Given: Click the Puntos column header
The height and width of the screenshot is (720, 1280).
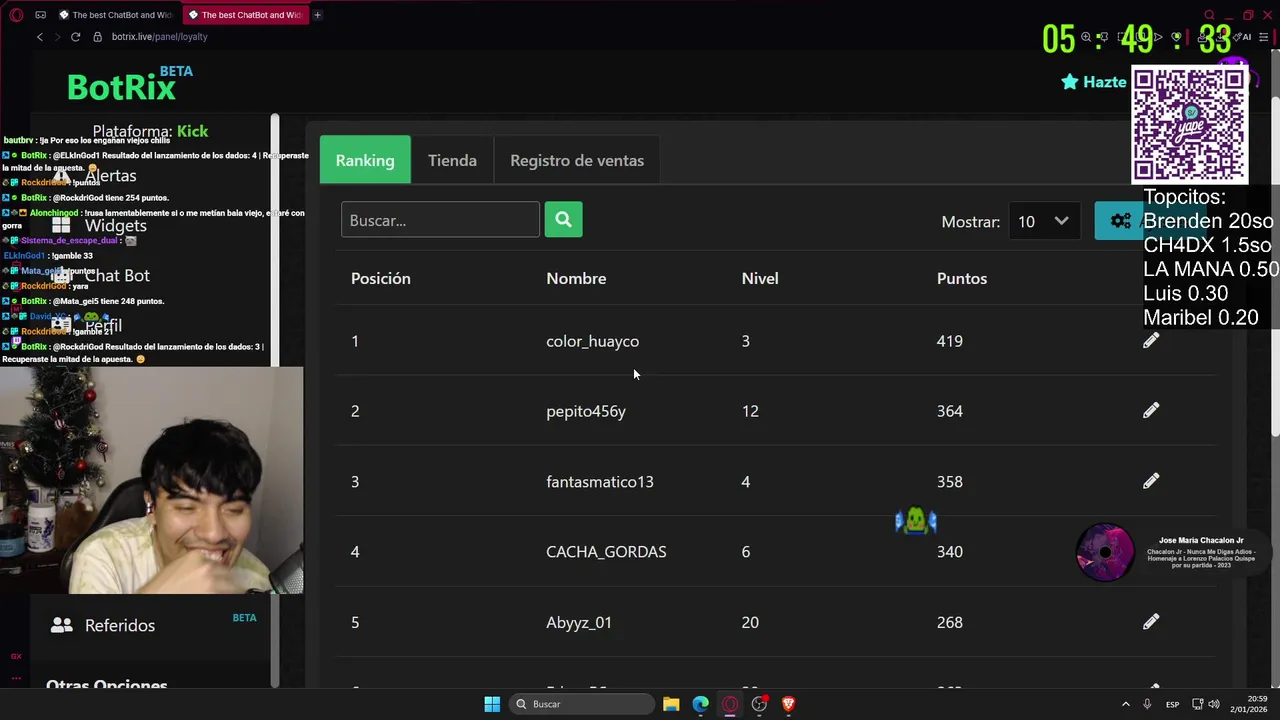Looking at the screenshot, I should click(962, 278).
